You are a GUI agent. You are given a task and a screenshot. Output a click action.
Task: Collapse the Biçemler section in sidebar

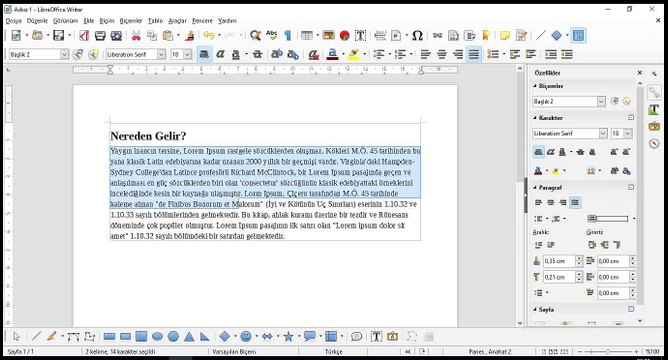click(535, 86)
